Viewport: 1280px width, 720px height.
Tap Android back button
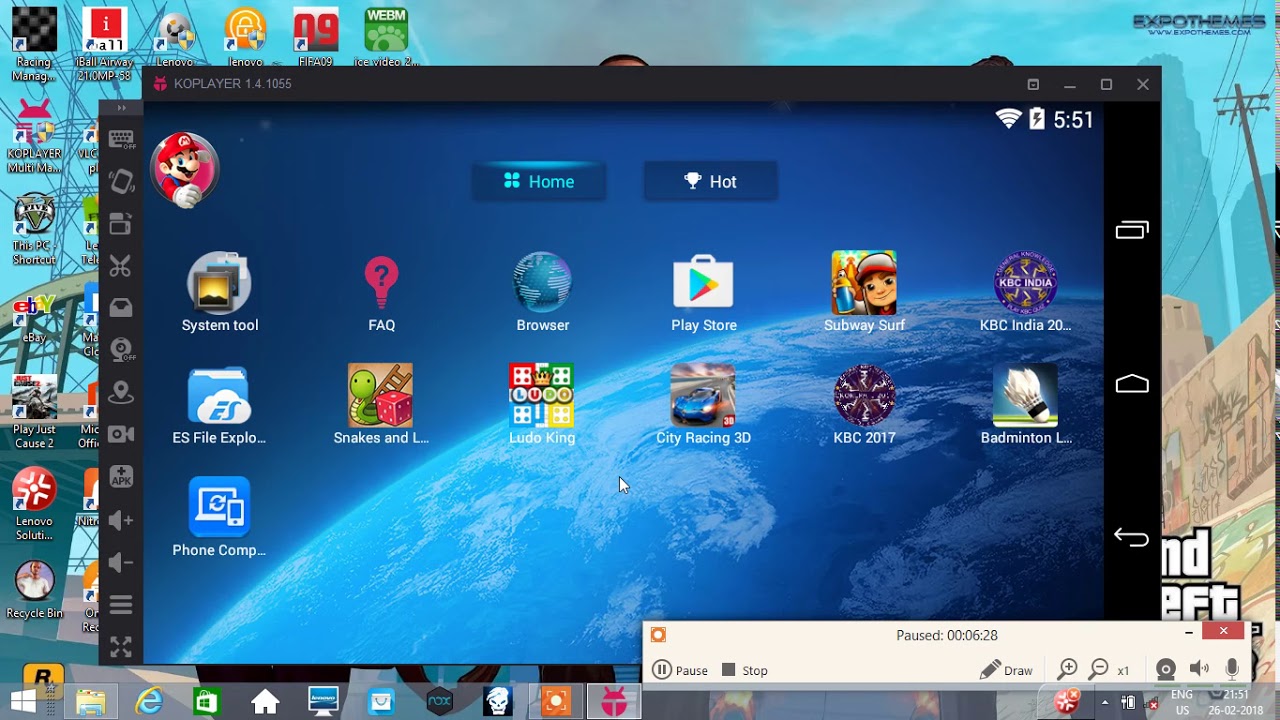[x=1132, y=537]
